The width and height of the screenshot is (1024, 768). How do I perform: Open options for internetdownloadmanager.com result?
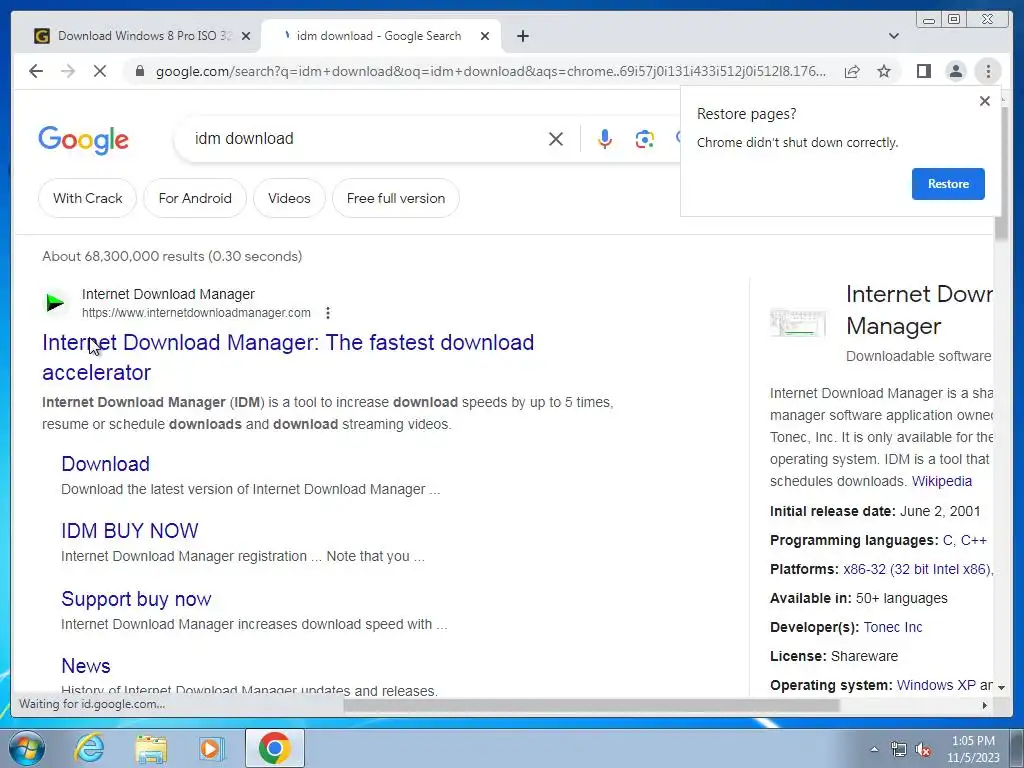328,313
